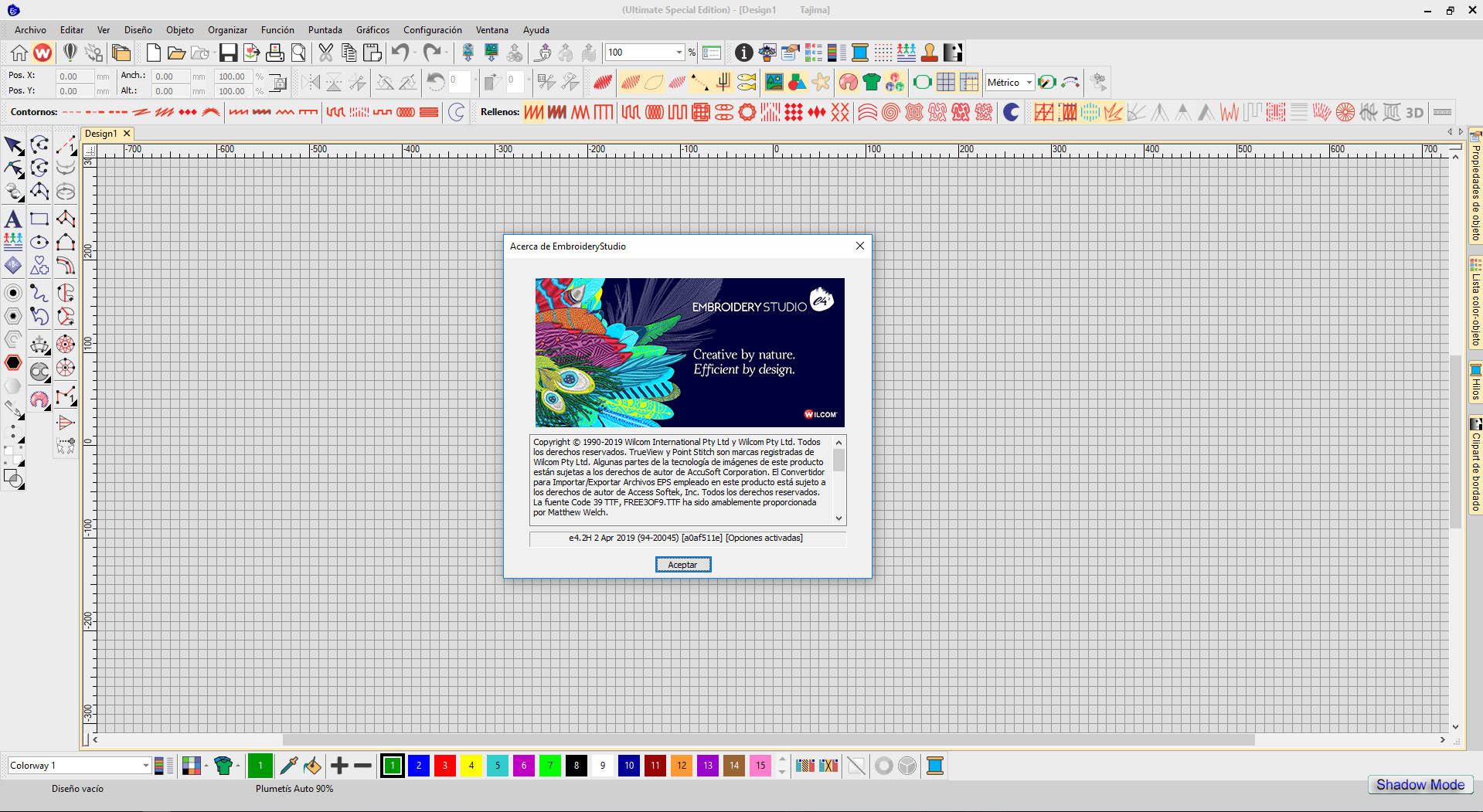The width and height of the screenshot is (1483, 812).
Task: Open the zoom percentage dropdown
Action: click(x=679, y=53)
